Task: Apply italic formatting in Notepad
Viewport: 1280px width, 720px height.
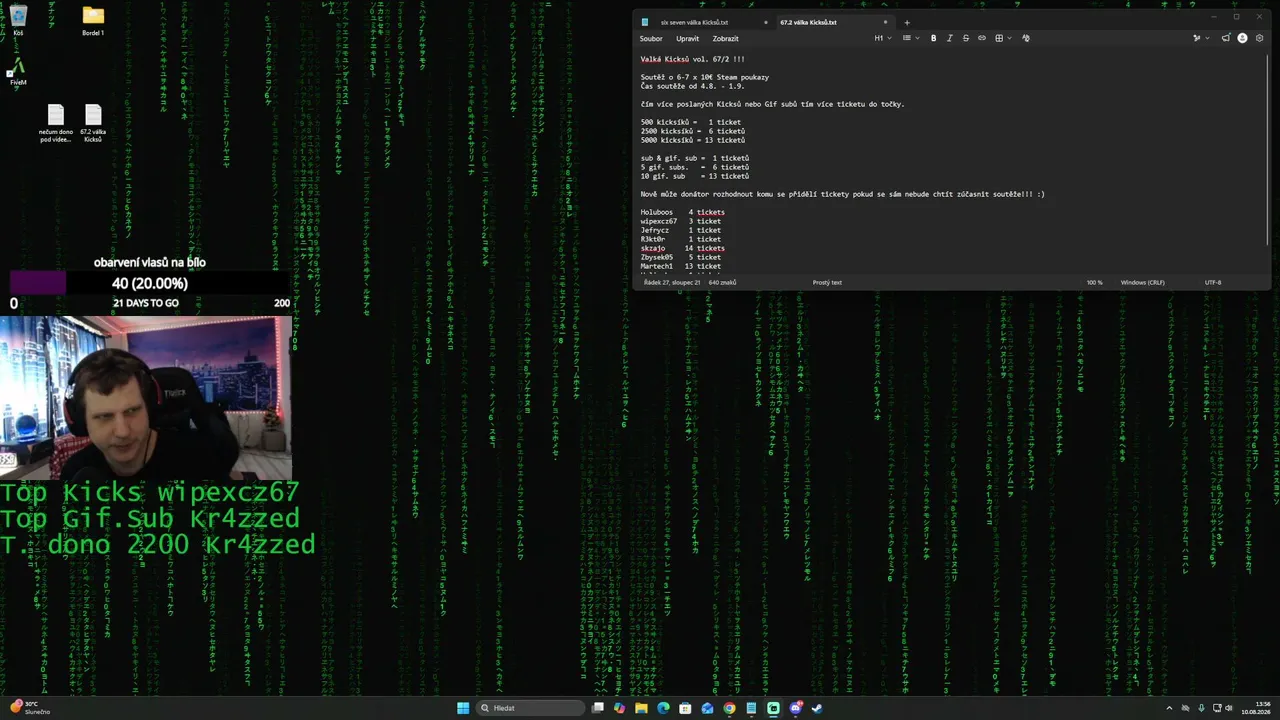Action: [x=950, y=38]
